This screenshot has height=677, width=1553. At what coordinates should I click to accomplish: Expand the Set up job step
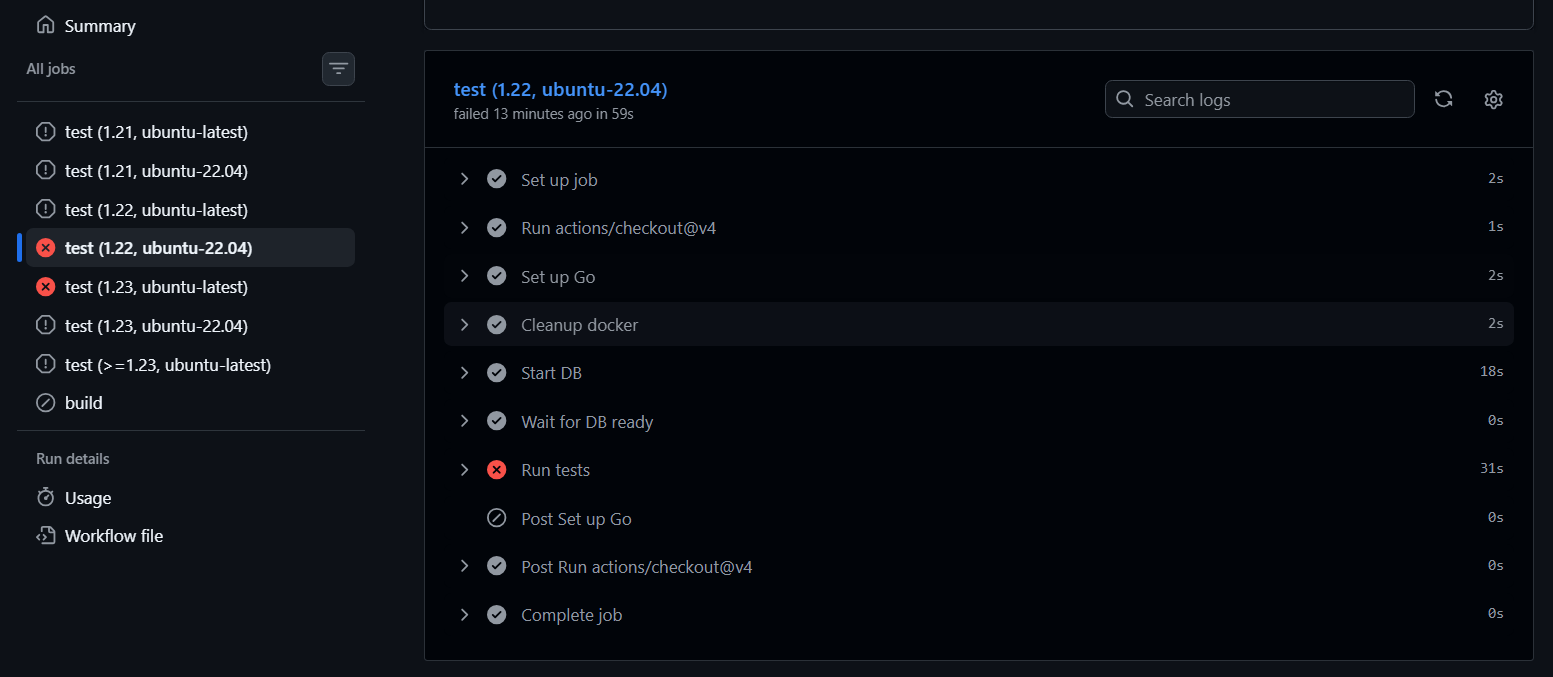464,179
